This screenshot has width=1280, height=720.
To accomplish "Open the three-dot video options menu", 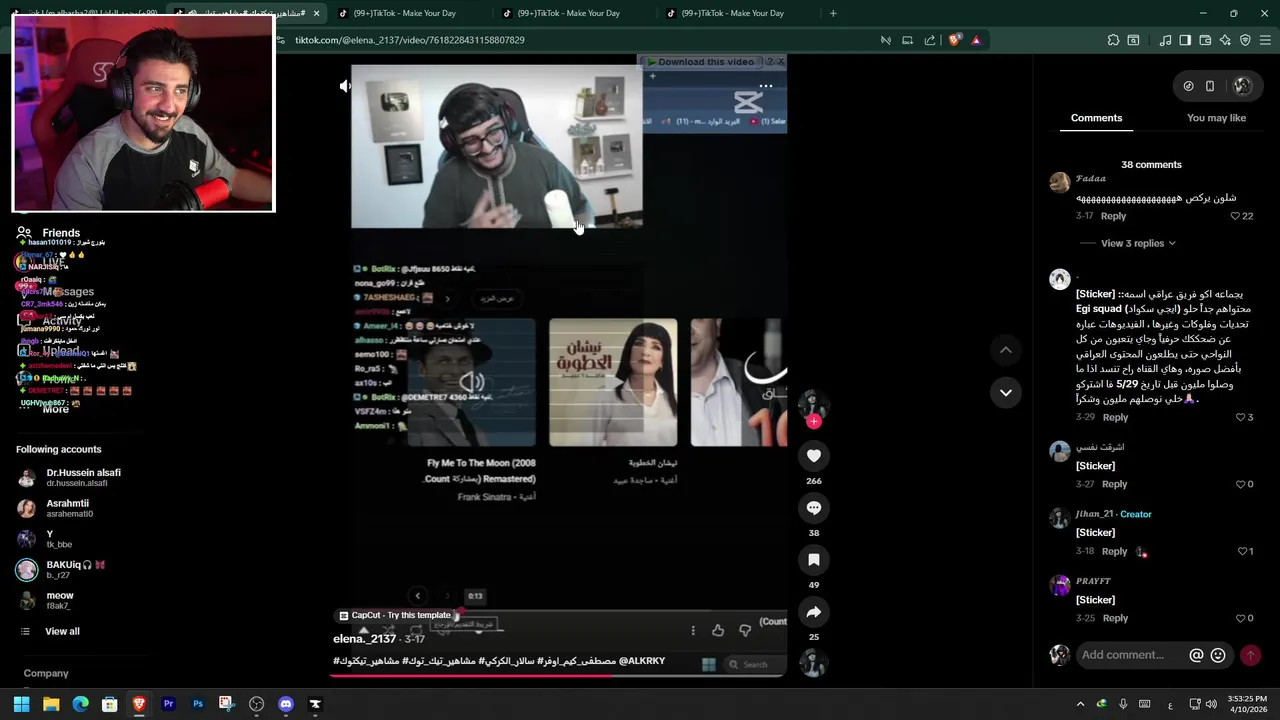I will (x=766, y=86).
